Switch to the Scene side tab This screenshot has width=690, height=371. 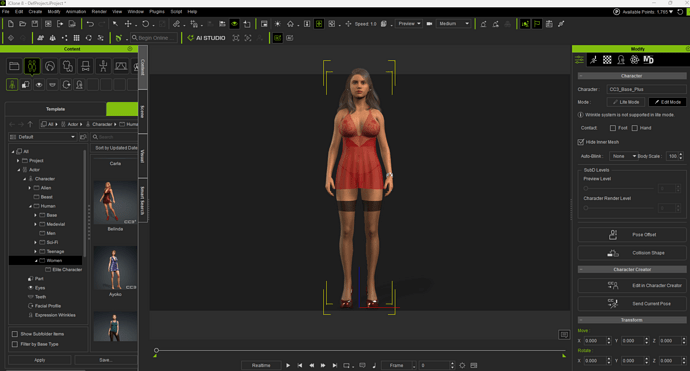[x=143, y=112]
